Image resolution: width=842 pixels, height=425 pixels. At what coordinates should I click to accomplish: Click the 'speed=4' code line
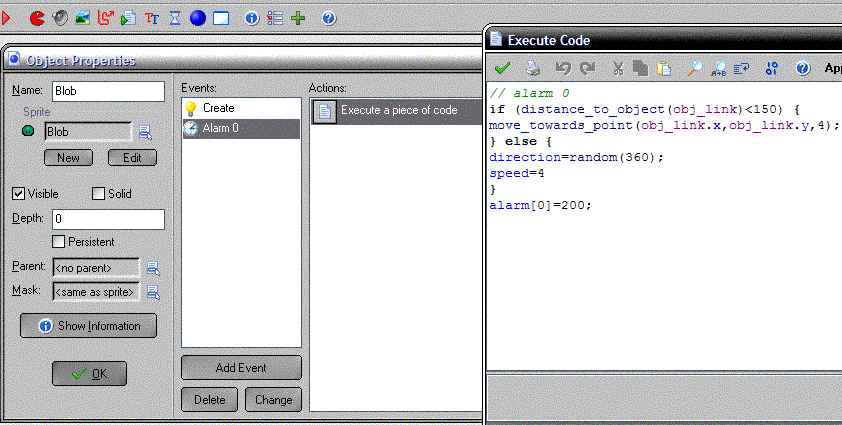point(517,174)
